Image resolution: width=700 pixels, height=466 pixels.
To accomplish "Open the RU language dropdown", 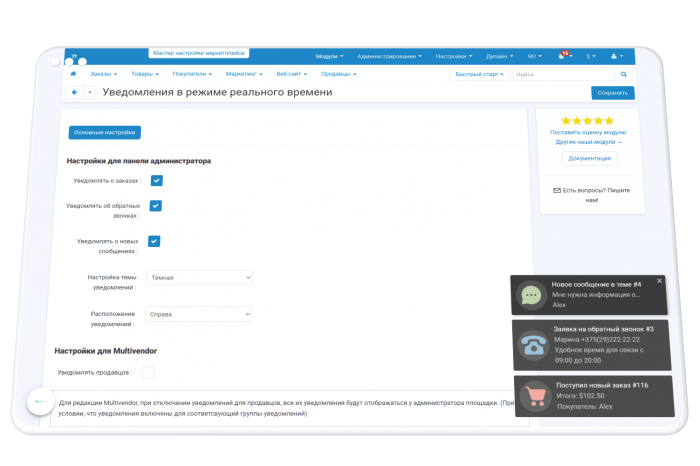I will pyautogui.click(x=534, y=56).
